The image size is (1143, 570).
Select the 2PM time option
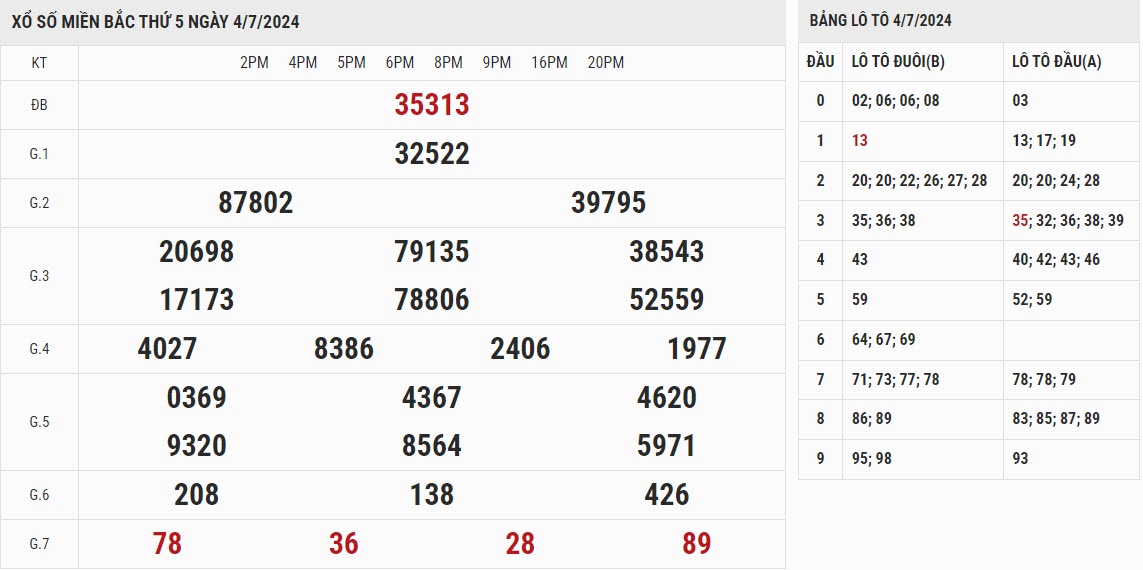[x=254, y=63]
